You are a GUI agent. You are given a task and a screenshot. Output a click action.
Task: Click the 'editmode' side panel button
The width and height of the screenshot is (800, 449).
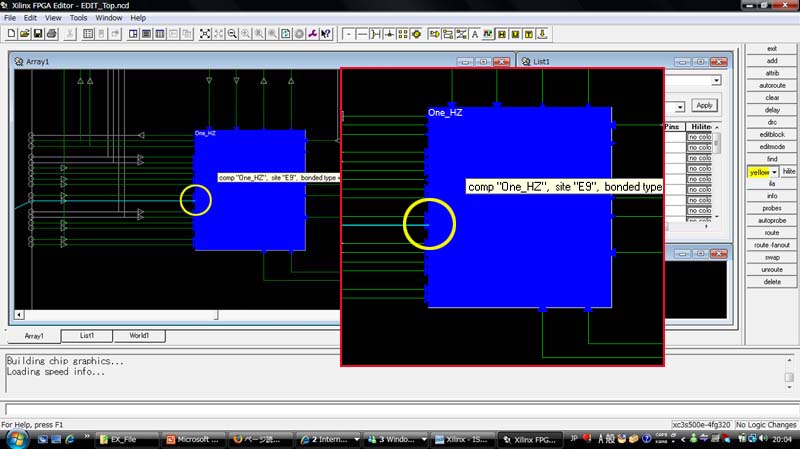(771, 146)
